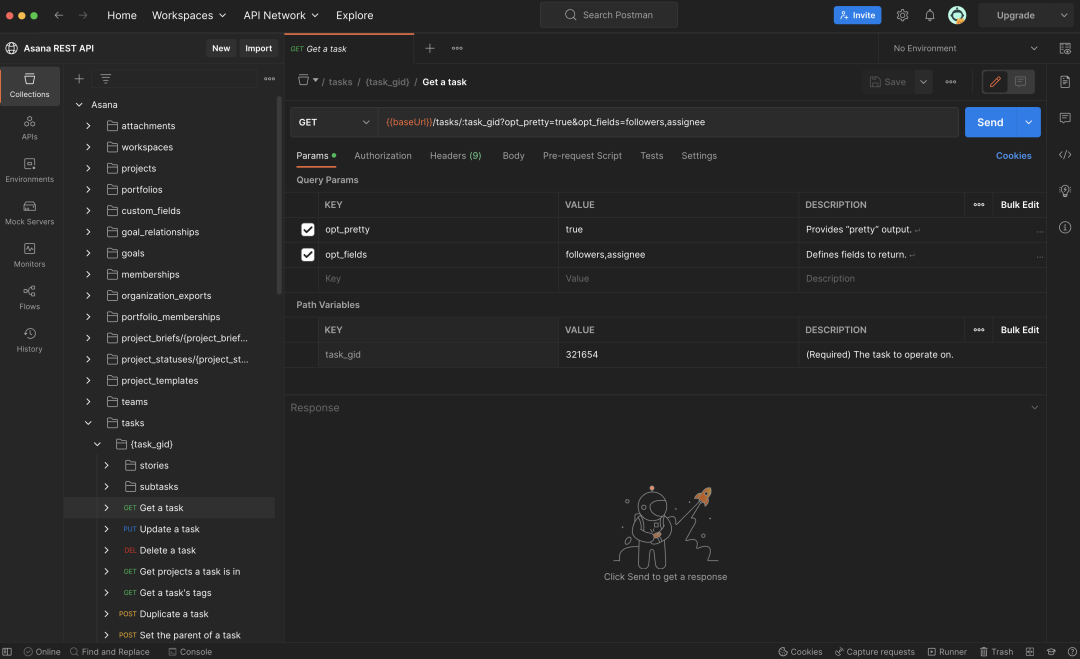
Task: Expand the attachments folder
Action: click(x=87, y=125)
